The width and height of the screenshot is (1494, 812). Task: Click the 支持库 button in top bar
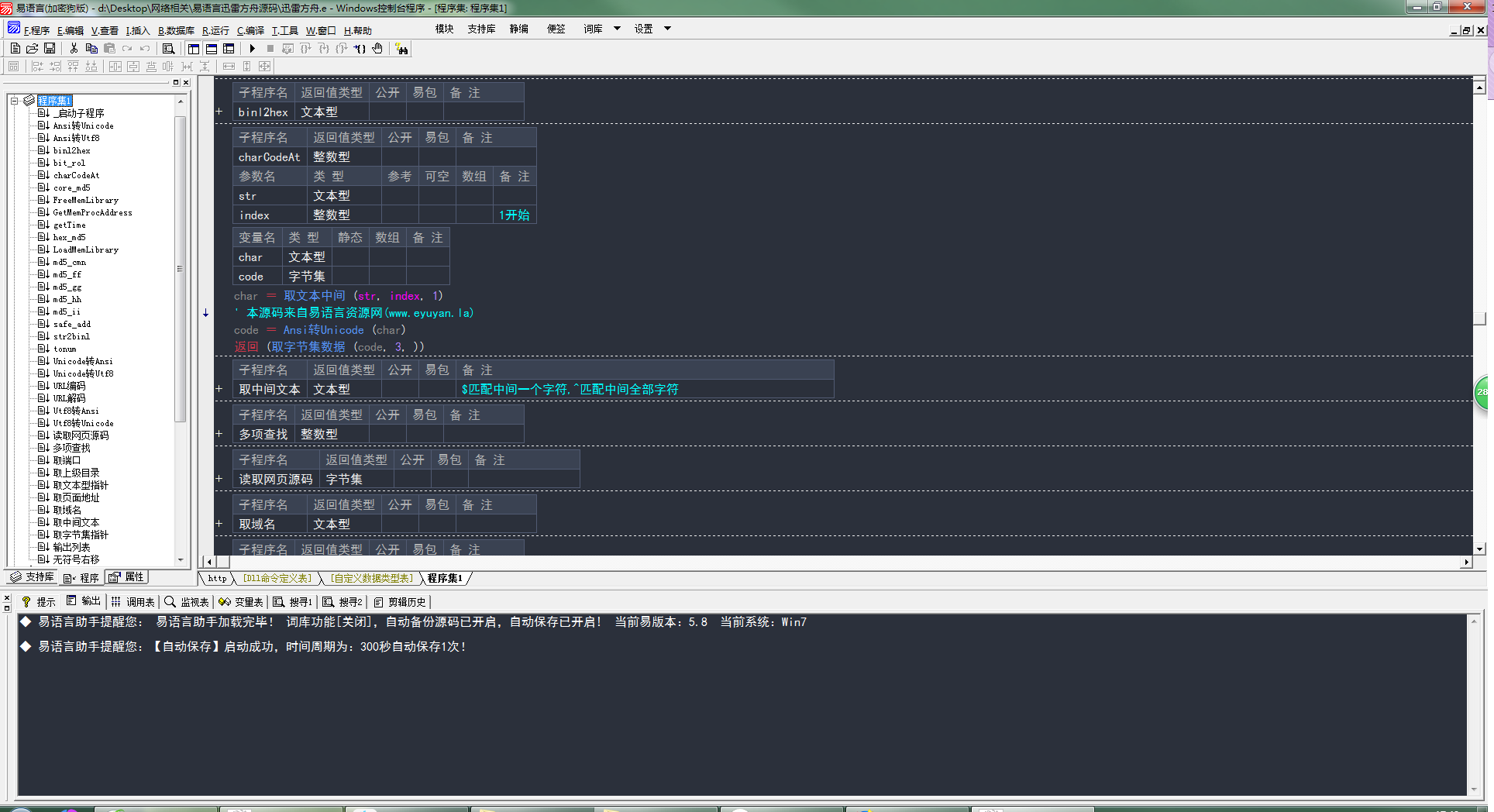tap(480, 29)
